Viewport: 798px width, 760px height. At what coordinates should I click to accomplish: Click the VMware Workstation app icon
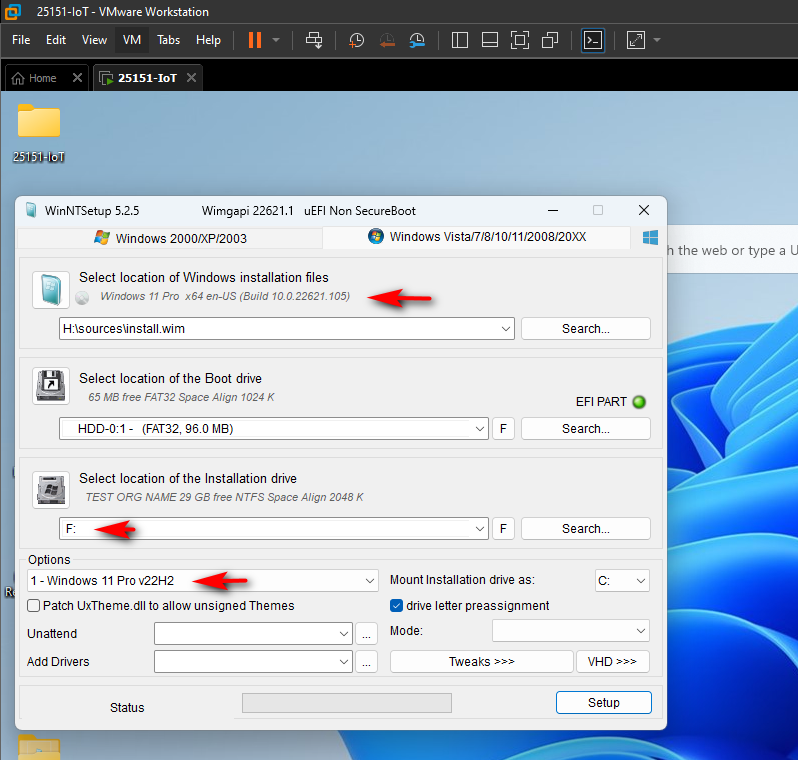[x=13, y=11]
